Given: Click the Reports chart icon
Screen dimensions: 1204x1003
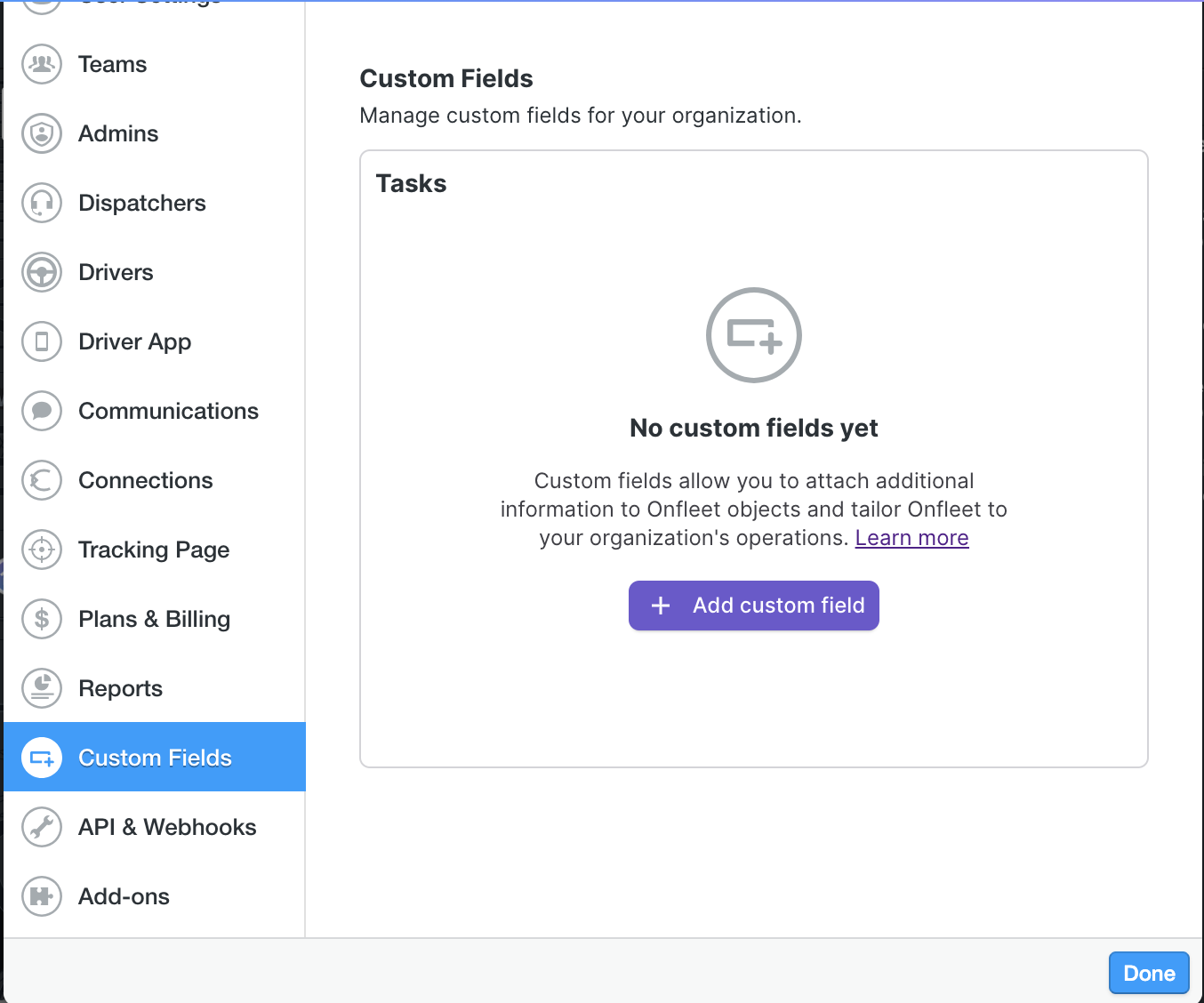Looking at the screenshot, I should point(42,688).
